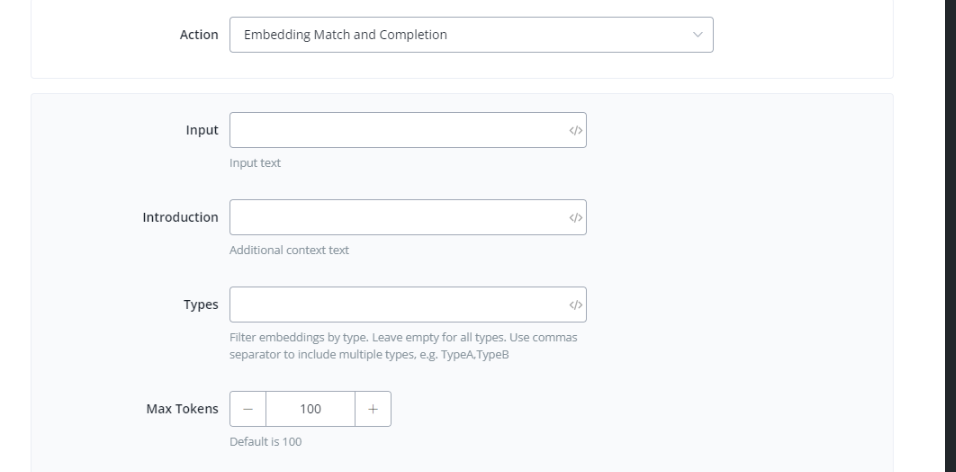Click the Action field label
Viewport: 956px width, 472px height.
pos(198,35)
